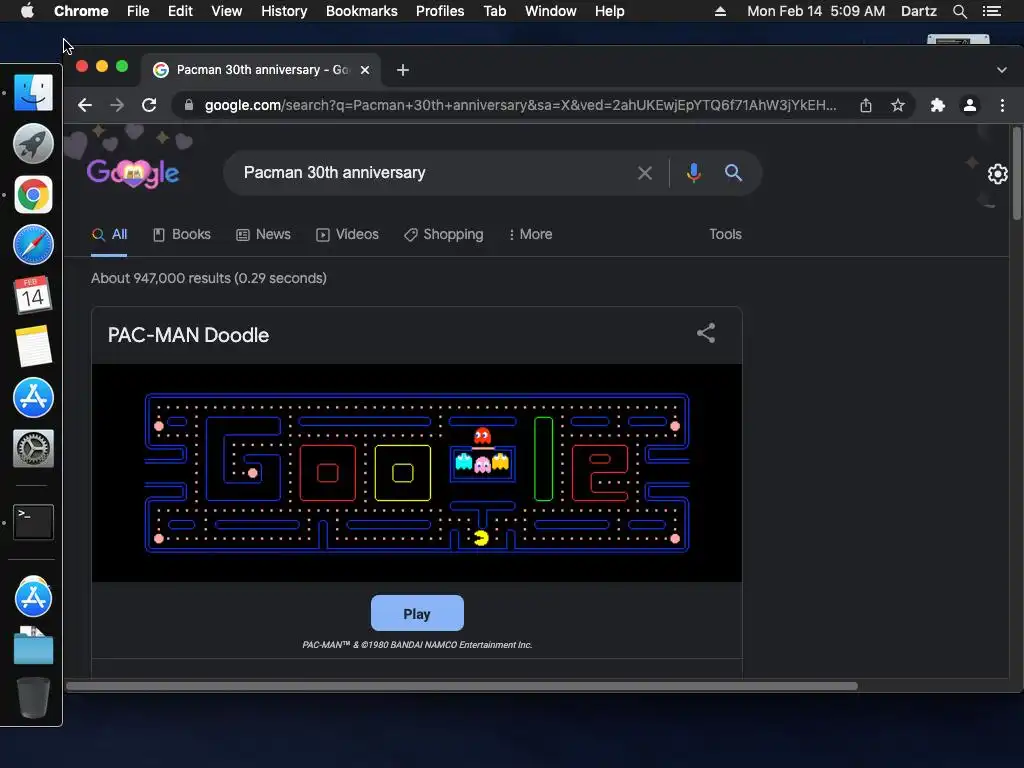Open a new tab with plus button
This screenshot has width=1024, height=768.
(x=403, y=70)
